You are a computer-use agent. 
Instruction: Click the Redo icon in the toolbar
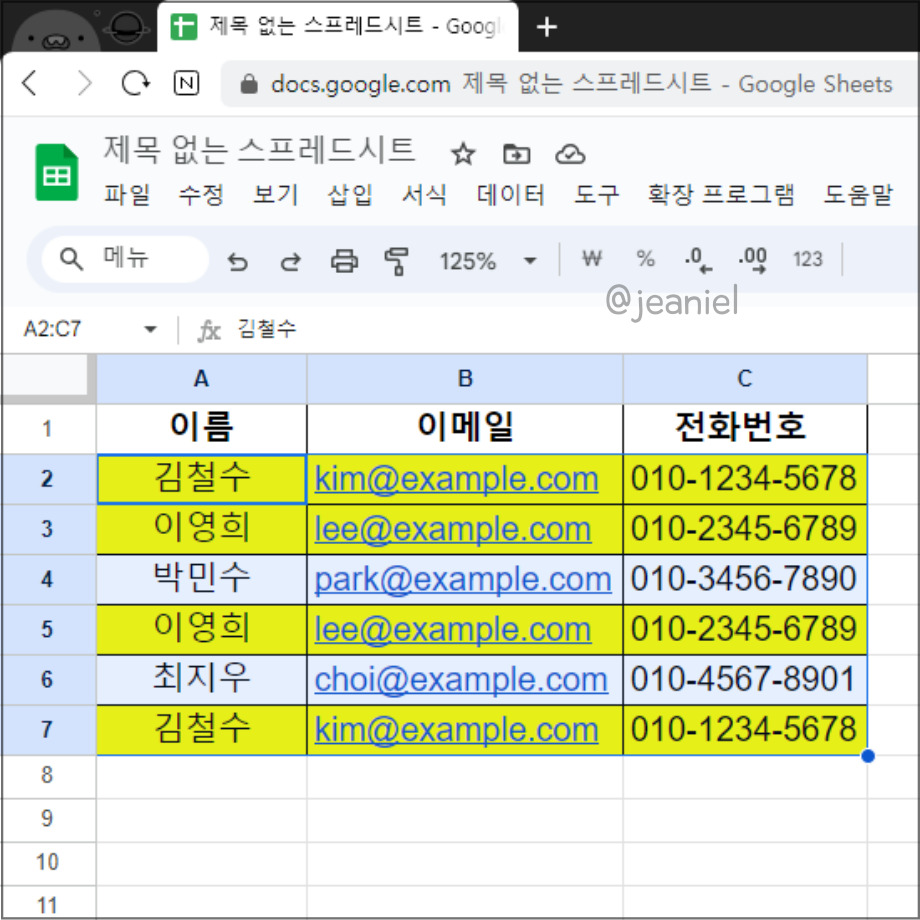click(x=290, y=261)
